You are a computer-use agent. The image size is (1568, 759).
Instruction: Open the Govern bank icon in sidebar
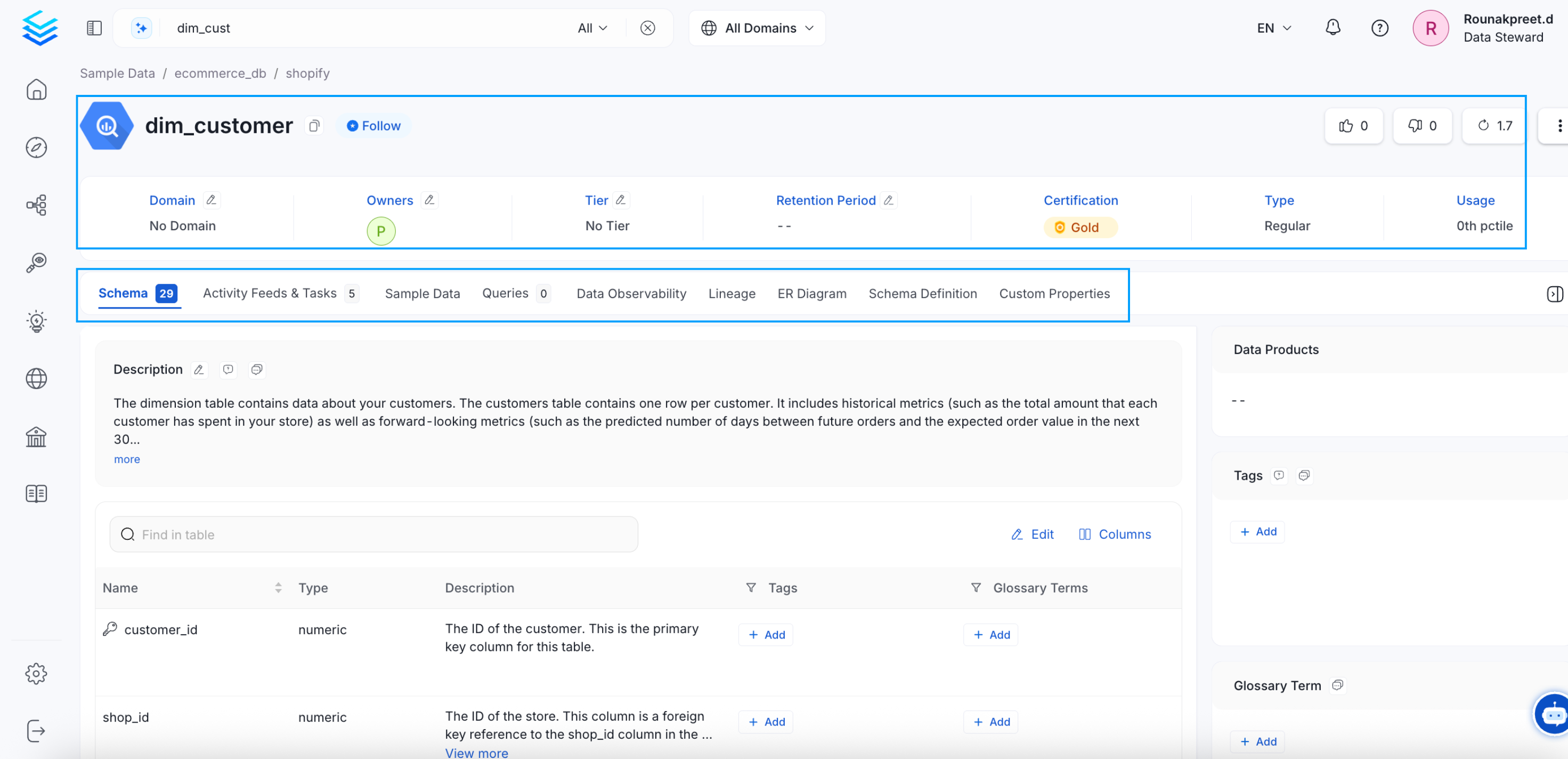36,437
